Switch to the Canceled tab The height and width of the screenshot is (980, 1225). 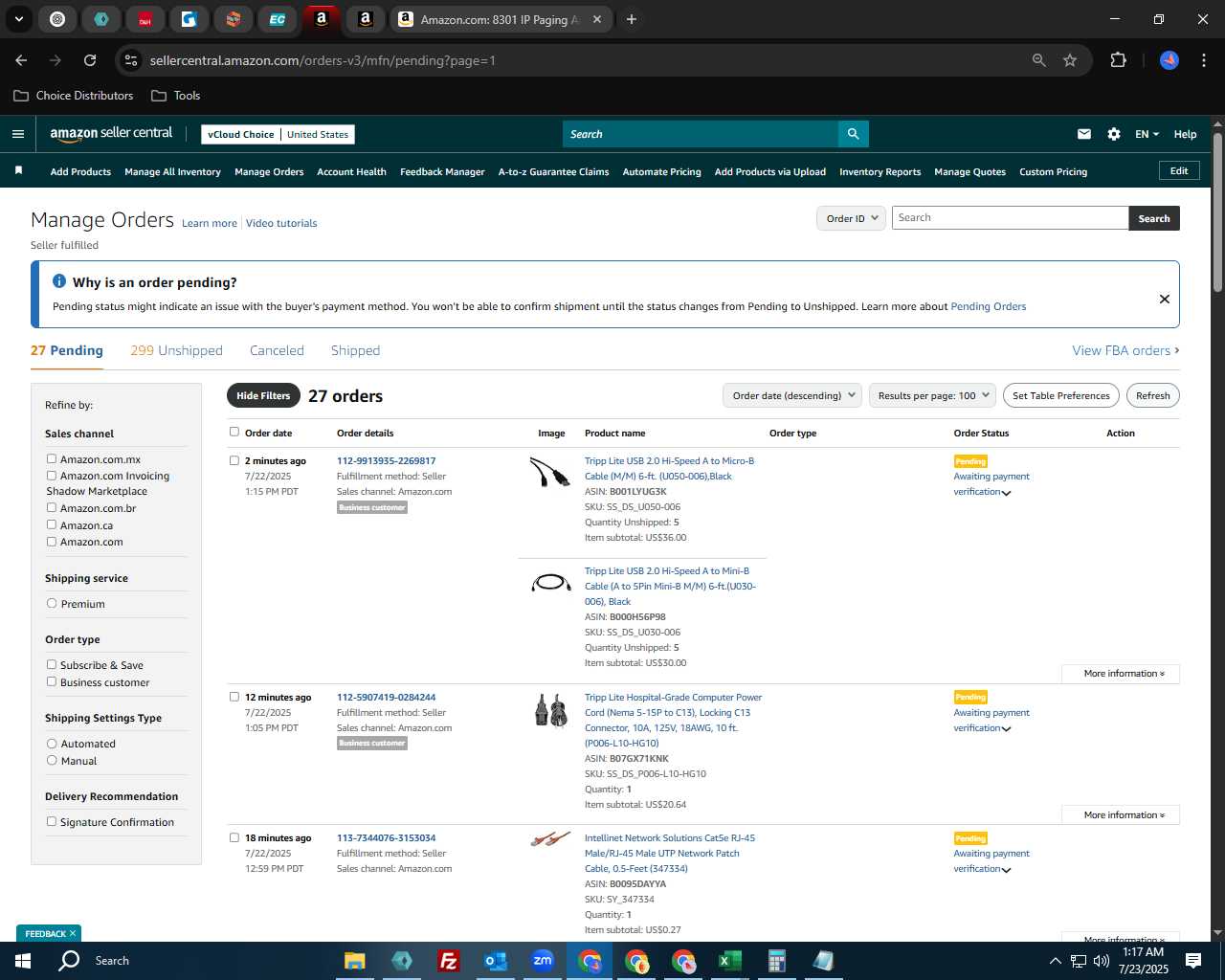[x=277, y=350]
